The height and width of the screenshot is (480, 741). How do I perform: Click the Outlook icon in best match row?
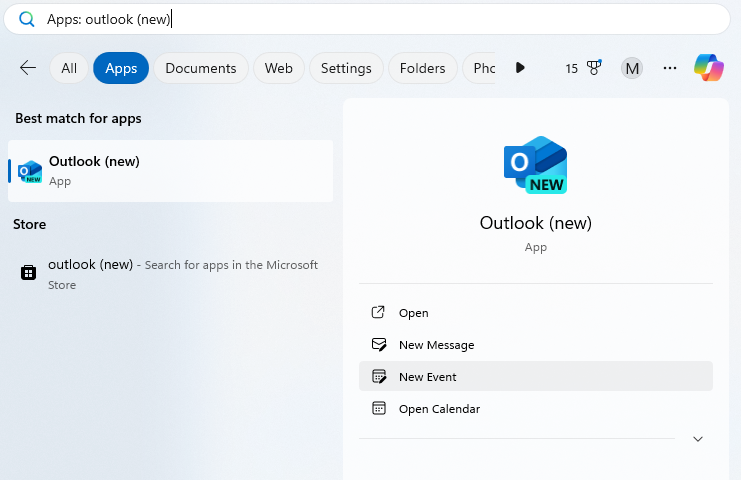(x=30, y=171)
